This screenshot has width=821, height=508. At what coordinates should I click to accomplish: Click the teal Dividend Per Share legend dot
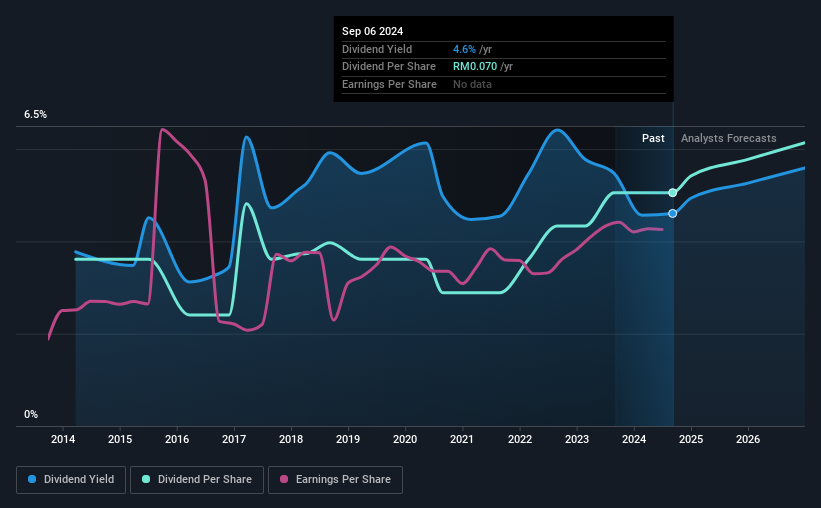(146, 479)
